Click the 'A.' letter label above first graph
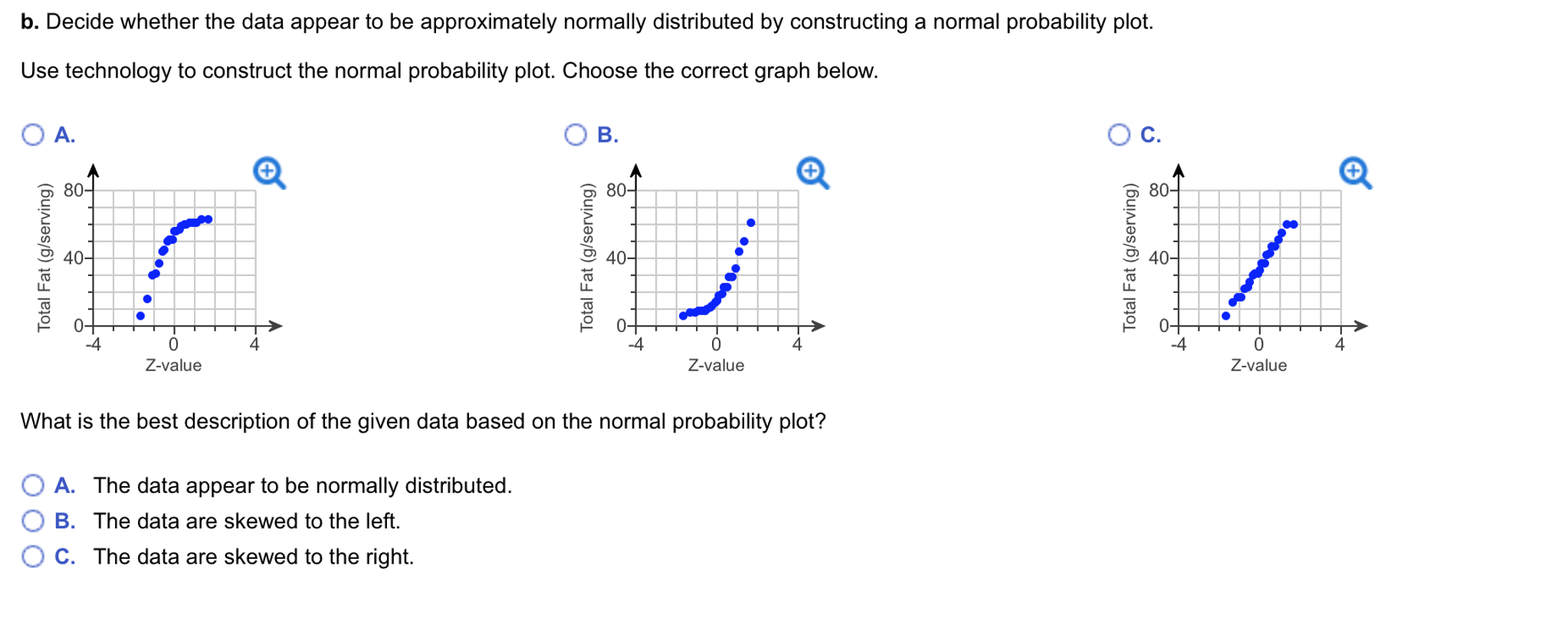 coord(65,135)
